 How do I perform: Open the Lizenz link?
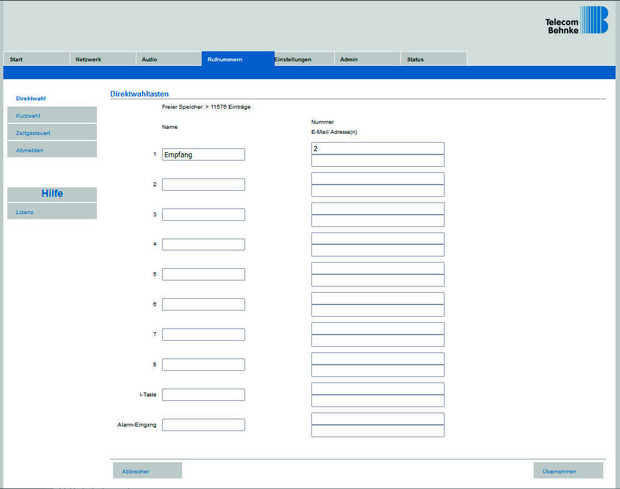(x=51, y=212)
